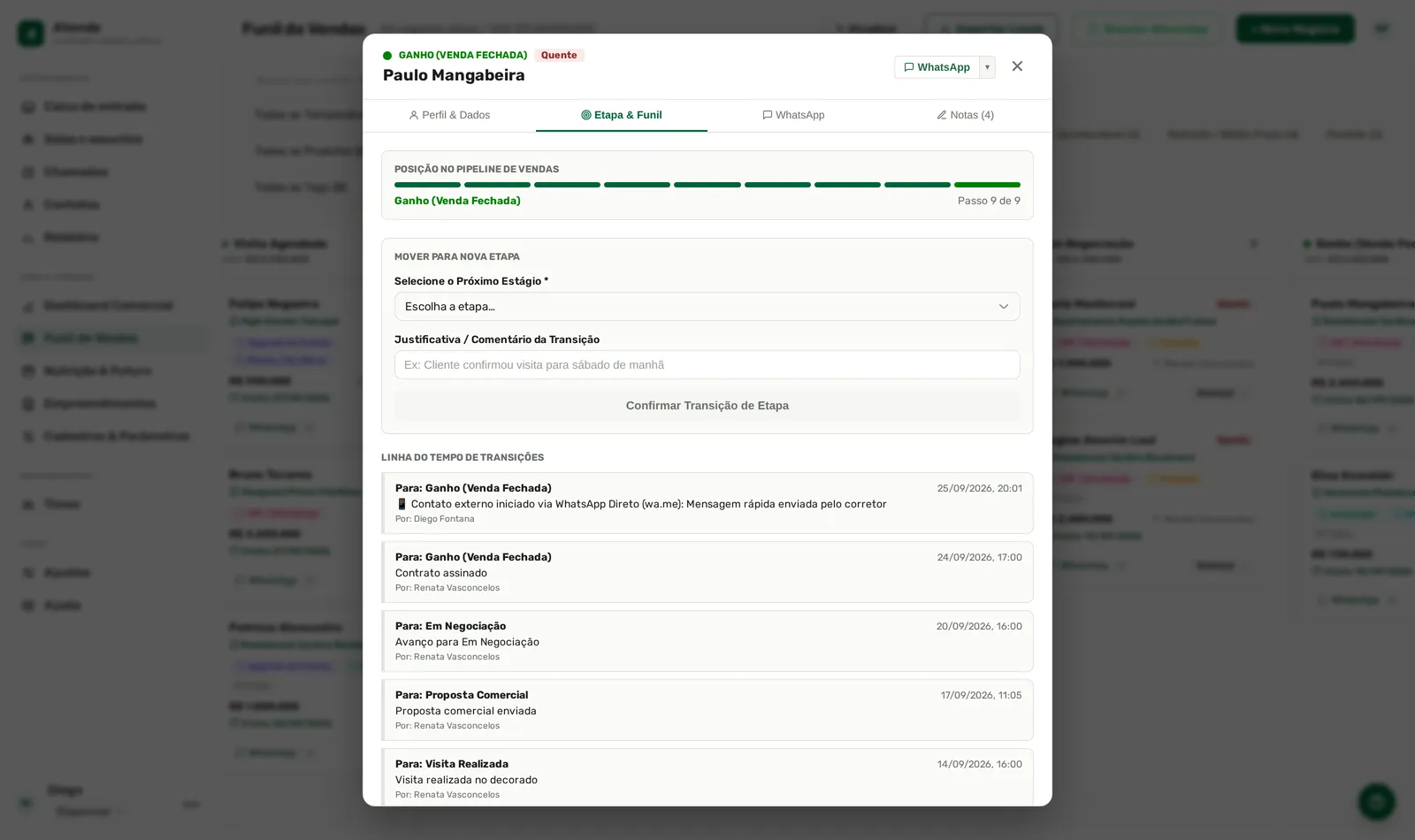Click 'Proposta comercial enviada' timeline comment

pyautogui.click(x=466, y=711)
